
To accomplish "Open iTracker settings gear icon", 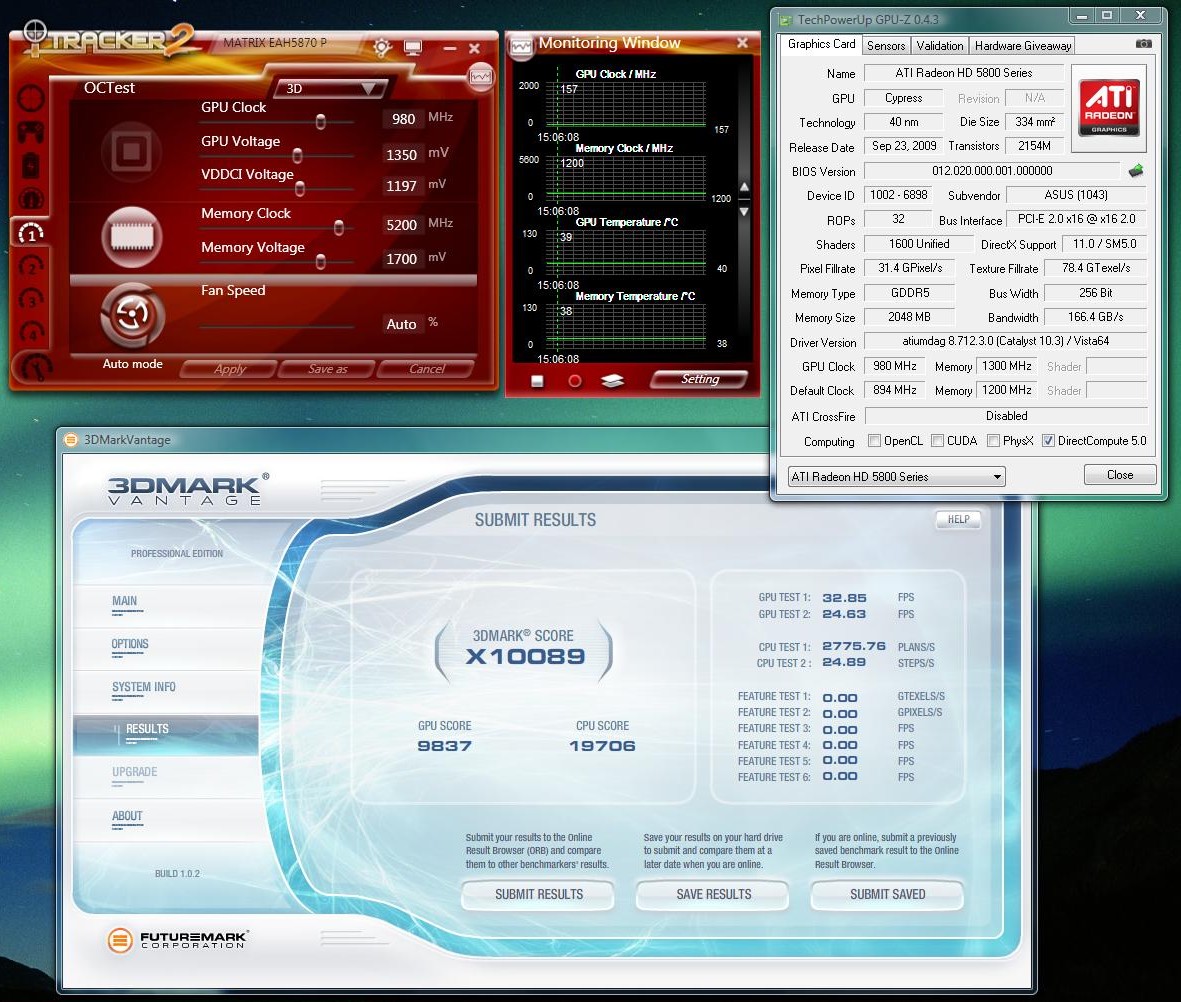I will (x=382, y=47).
